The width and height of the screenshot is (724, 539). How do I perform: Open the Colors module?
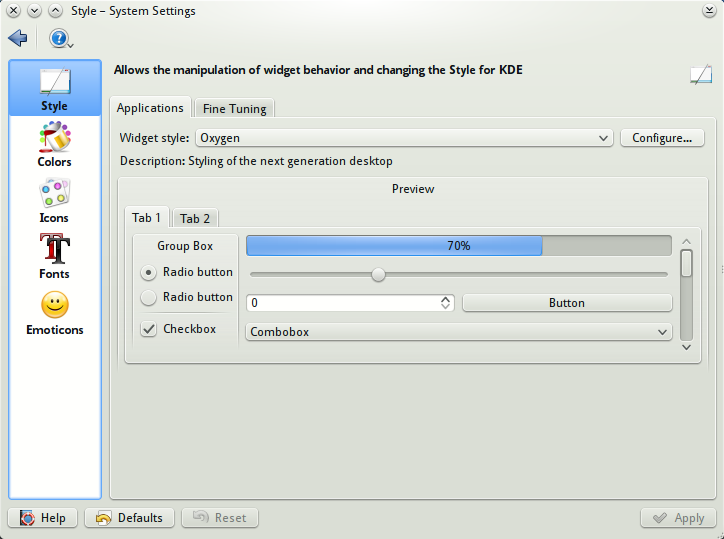point(54,144)
